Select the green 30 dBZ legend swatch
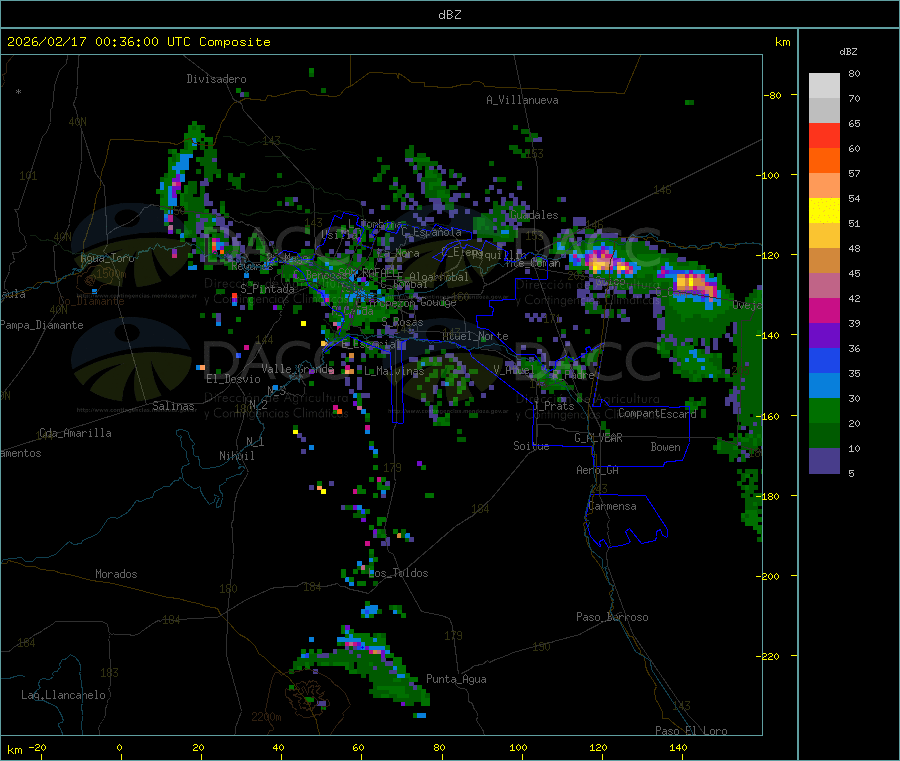 click(x=824, y=410)
